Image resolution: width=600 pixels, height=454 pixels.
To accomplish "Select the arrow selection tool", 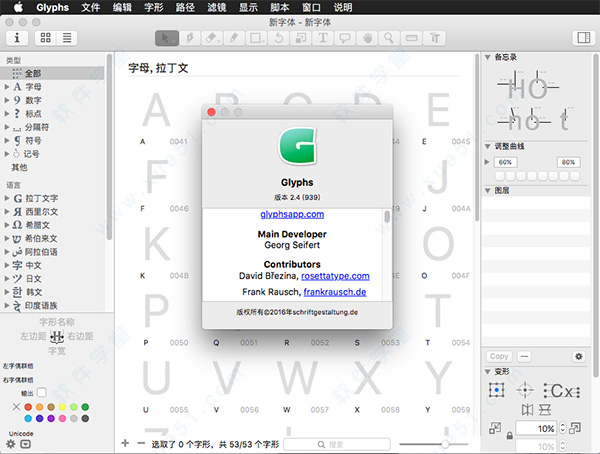I will 167,38.
